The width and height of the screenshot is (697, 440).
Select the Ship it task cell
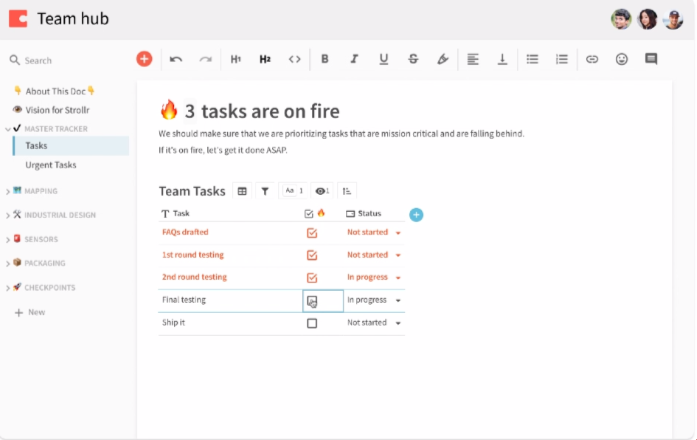click(x=230, y=323)
